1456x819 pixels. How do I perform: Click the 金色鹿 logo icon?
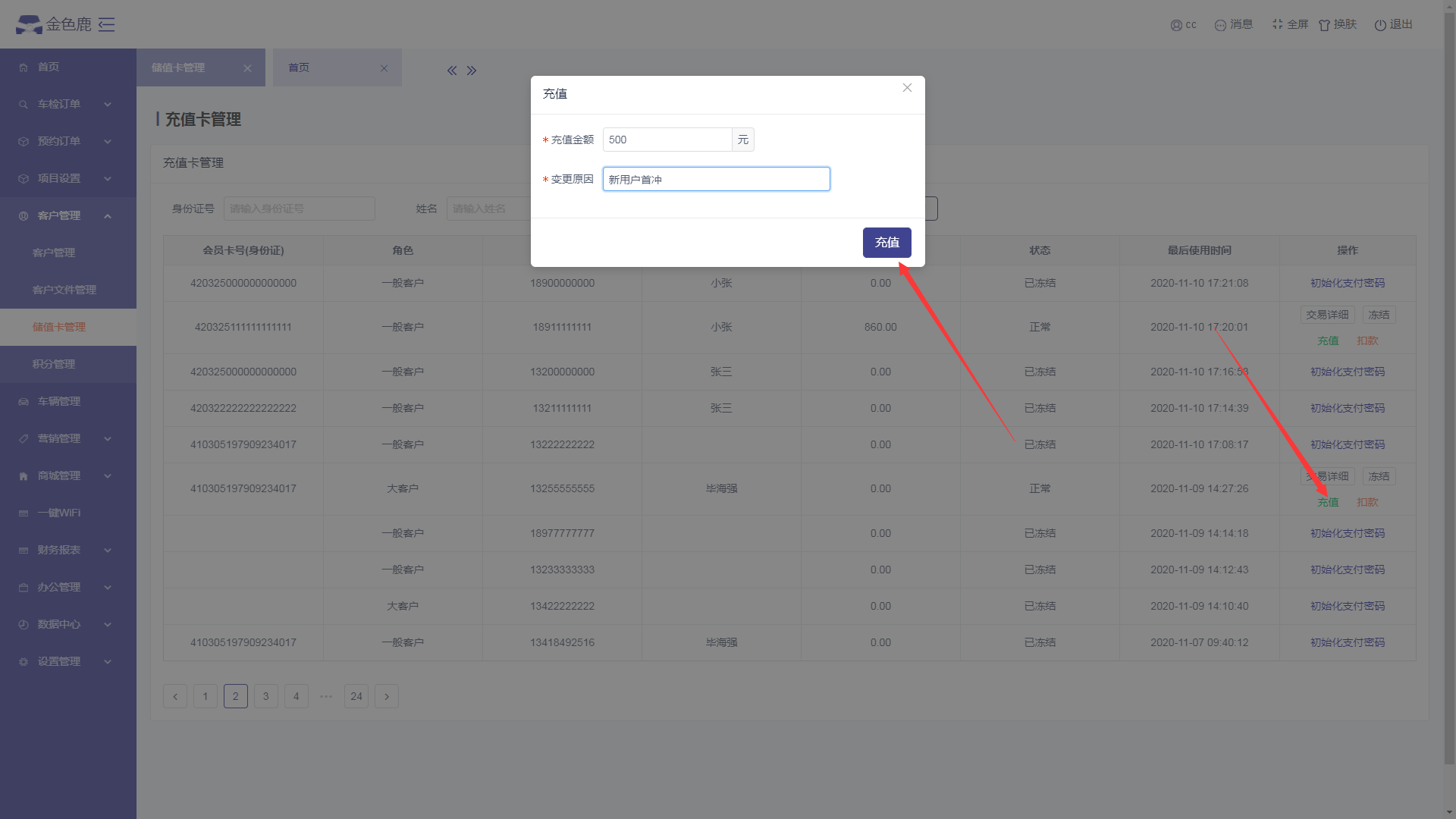[x=30, y=25]
